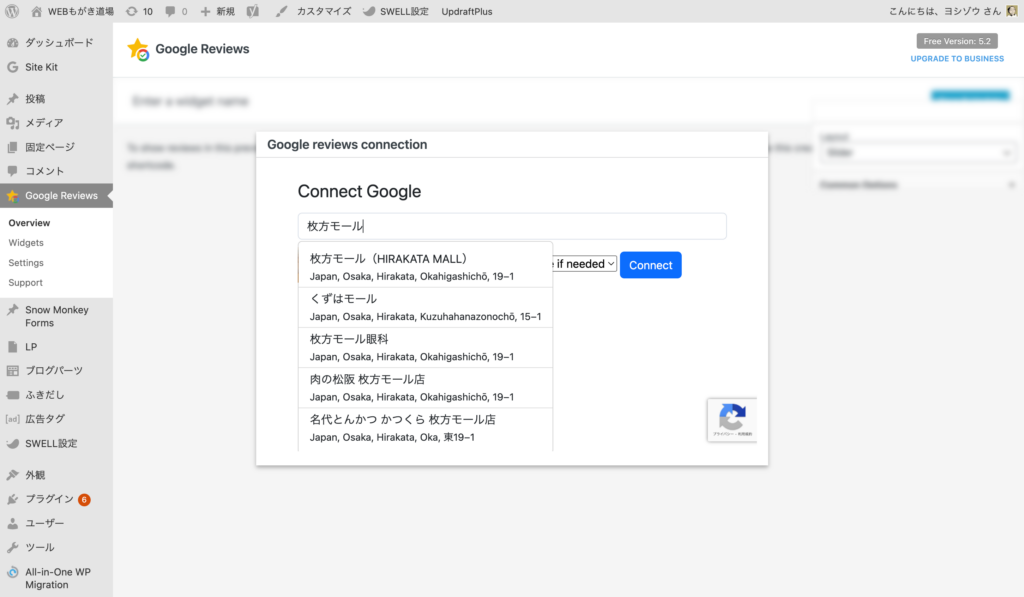Viewport: 1024px width, 597px height.
Task: Click the プラグイン update count badge 6
Action: (84, 500)
